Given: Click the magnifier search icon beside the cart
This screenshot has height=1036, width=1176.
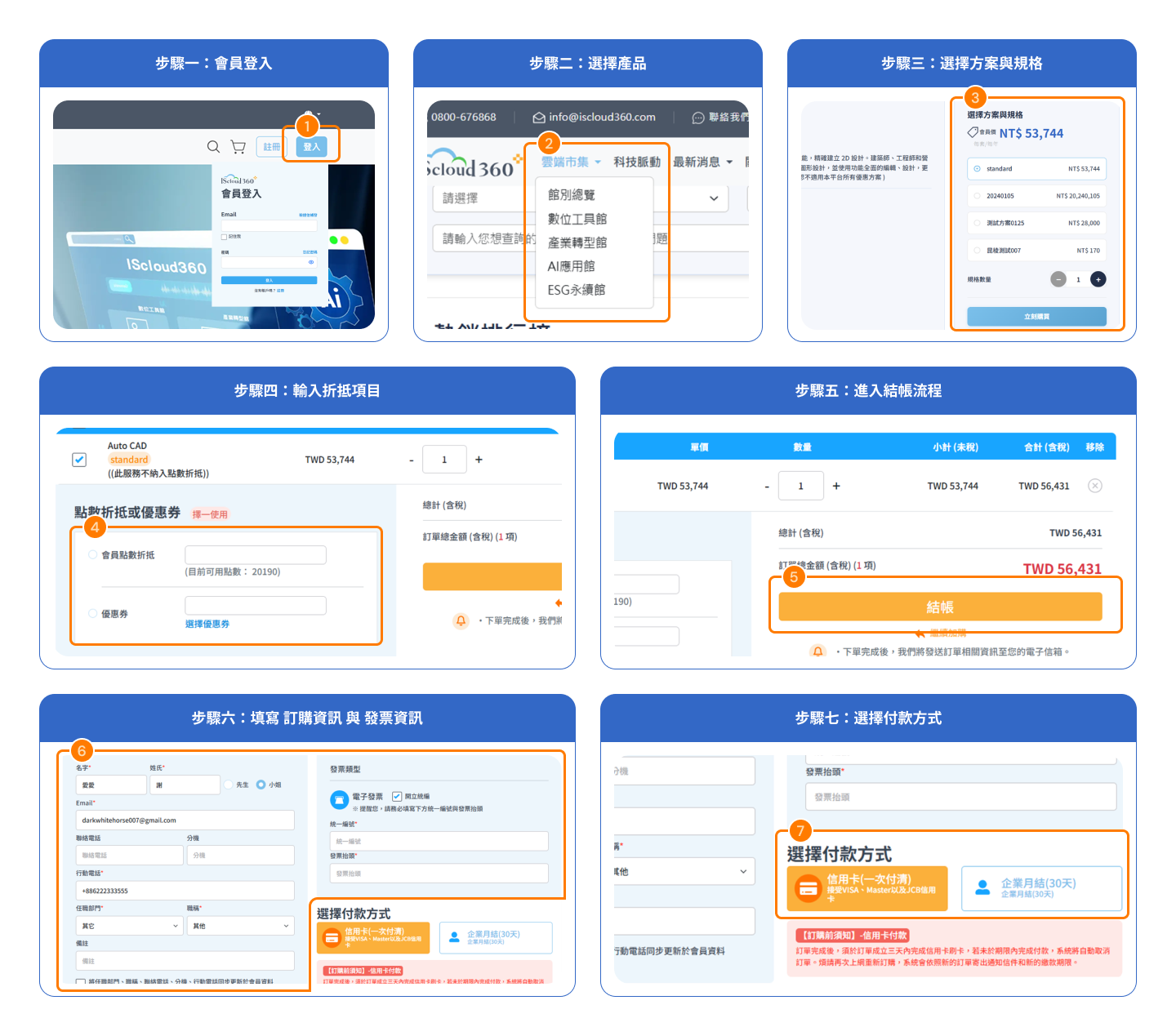Looking at the screenshot, I should pyautogui.click(x=213, y=147).
